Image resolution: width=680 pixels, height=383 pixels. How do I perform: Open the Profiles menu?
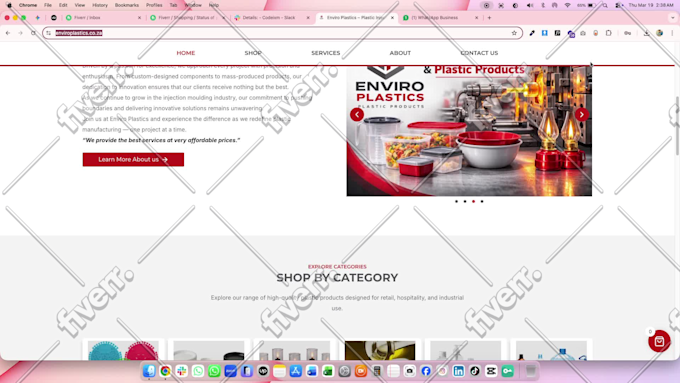154,5
